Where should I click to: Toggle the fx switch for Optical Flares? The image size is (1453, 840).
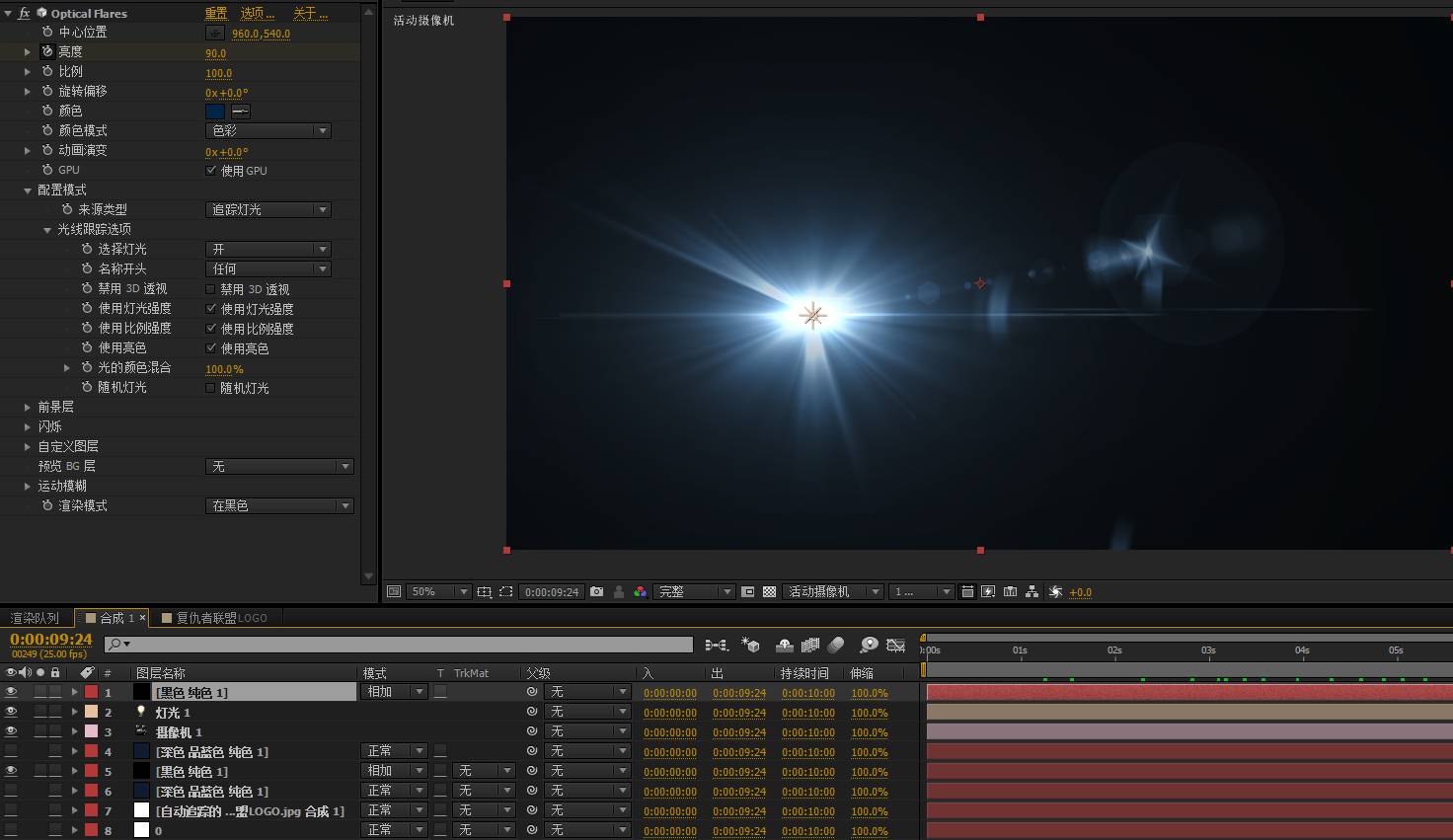pos(24,13)
